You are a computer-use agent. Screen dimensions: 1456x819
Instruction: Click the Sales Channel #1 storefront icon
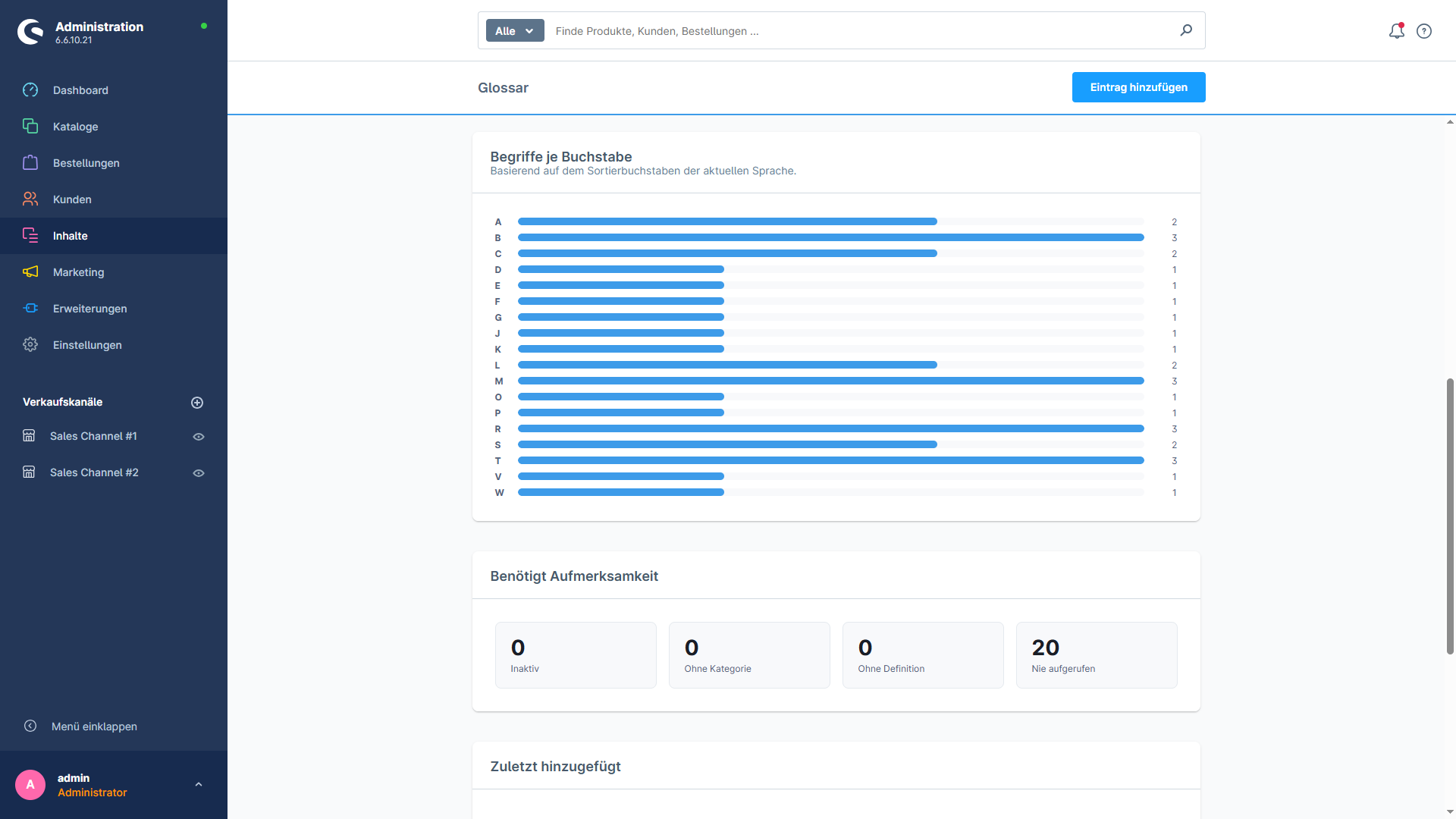pyautogui.click(x=29, y=436)
